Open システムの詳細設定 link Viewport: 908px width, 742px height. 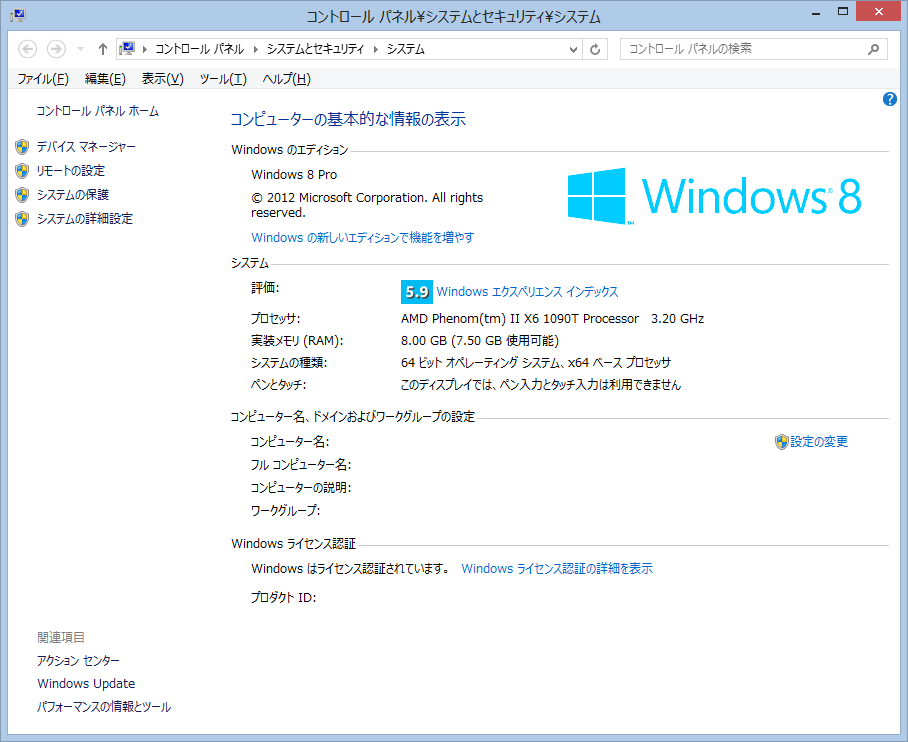tap(85, 219)
